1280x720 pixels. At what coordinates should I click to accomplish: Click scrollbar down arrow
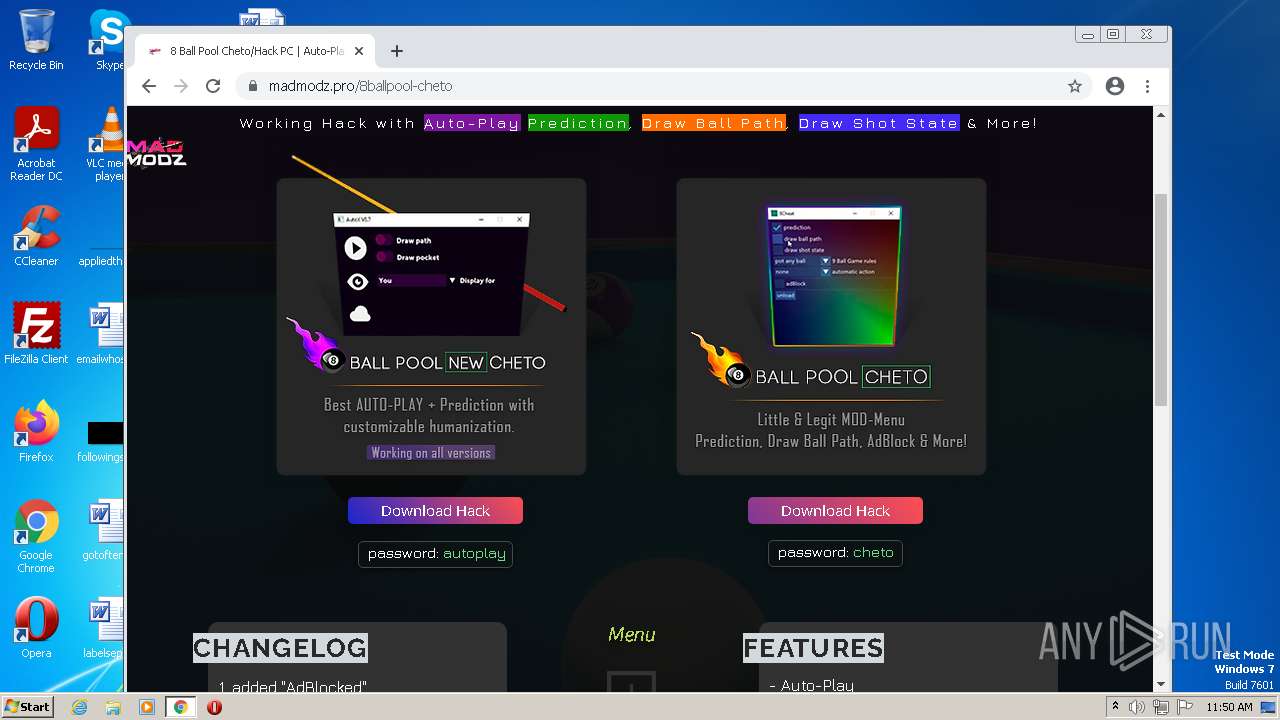tap(1161, 684)
